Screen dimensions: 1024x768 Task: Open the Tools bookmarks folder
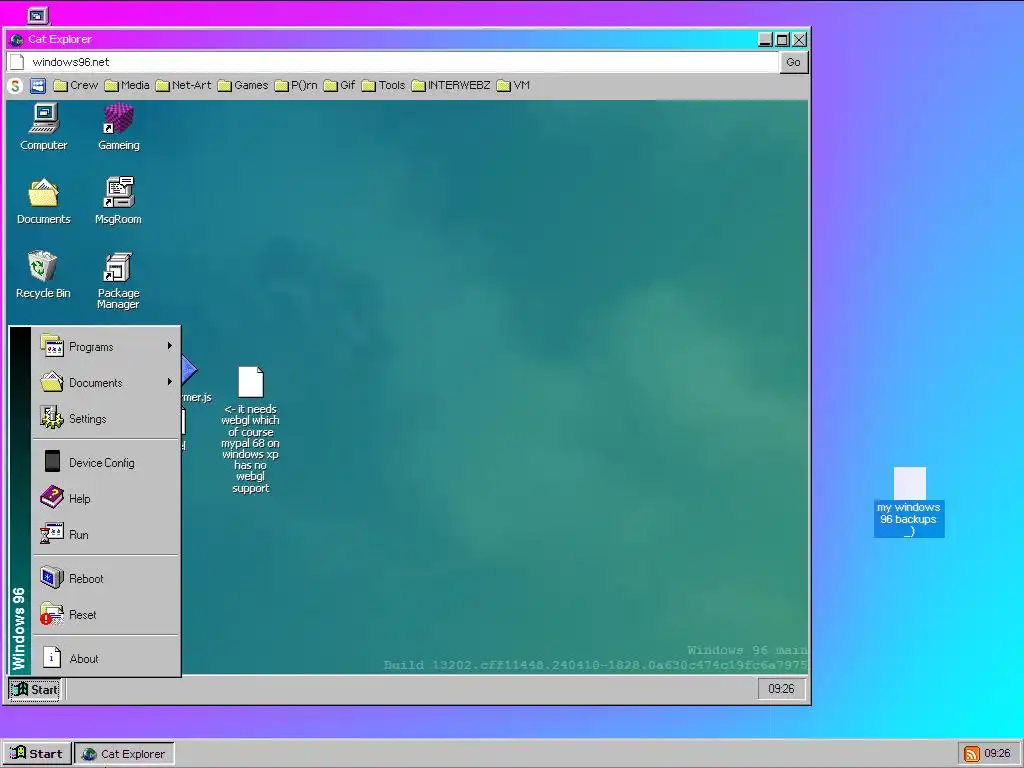click(x=383, y=86)
